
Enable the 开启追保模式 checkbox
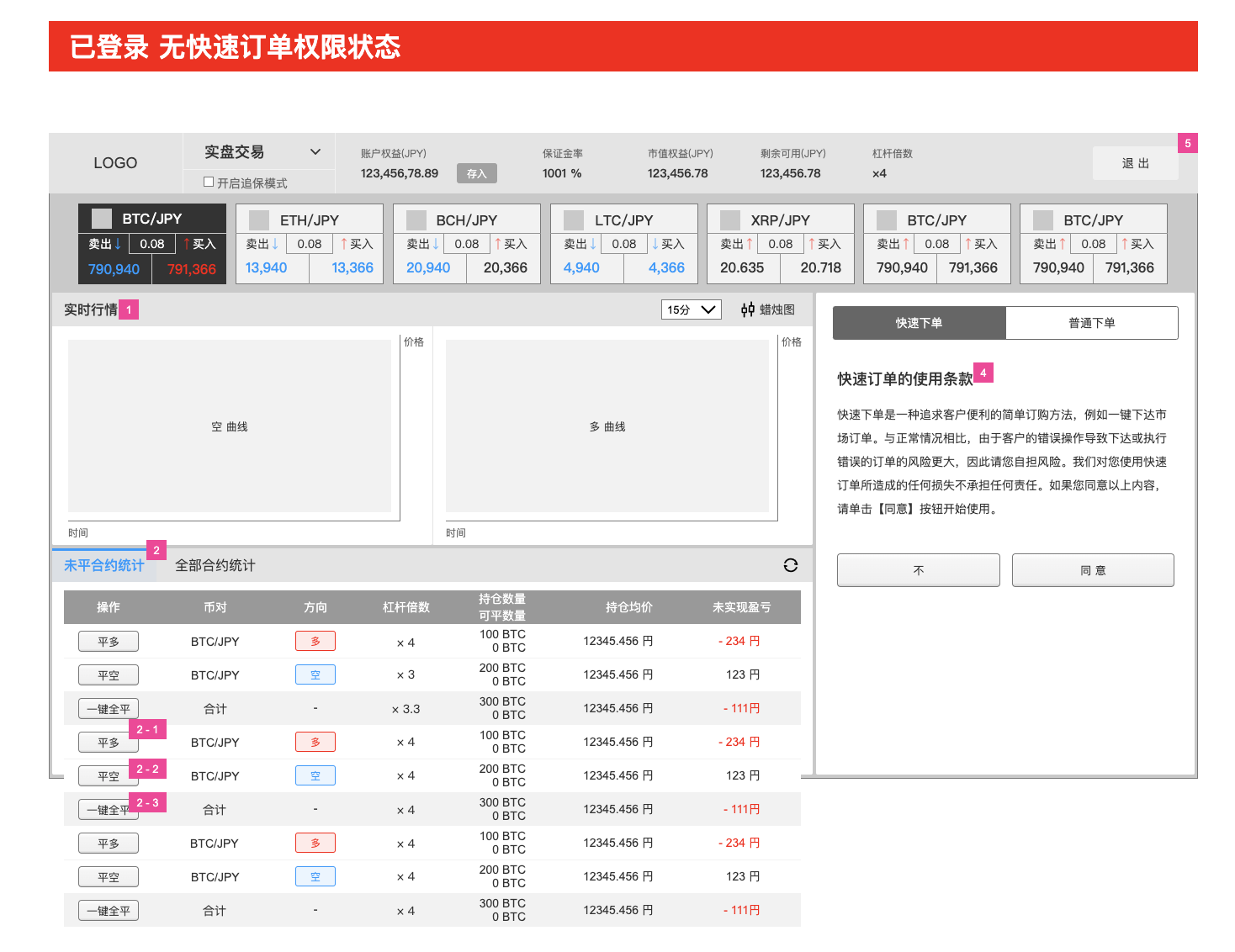(x=209, y=182)
